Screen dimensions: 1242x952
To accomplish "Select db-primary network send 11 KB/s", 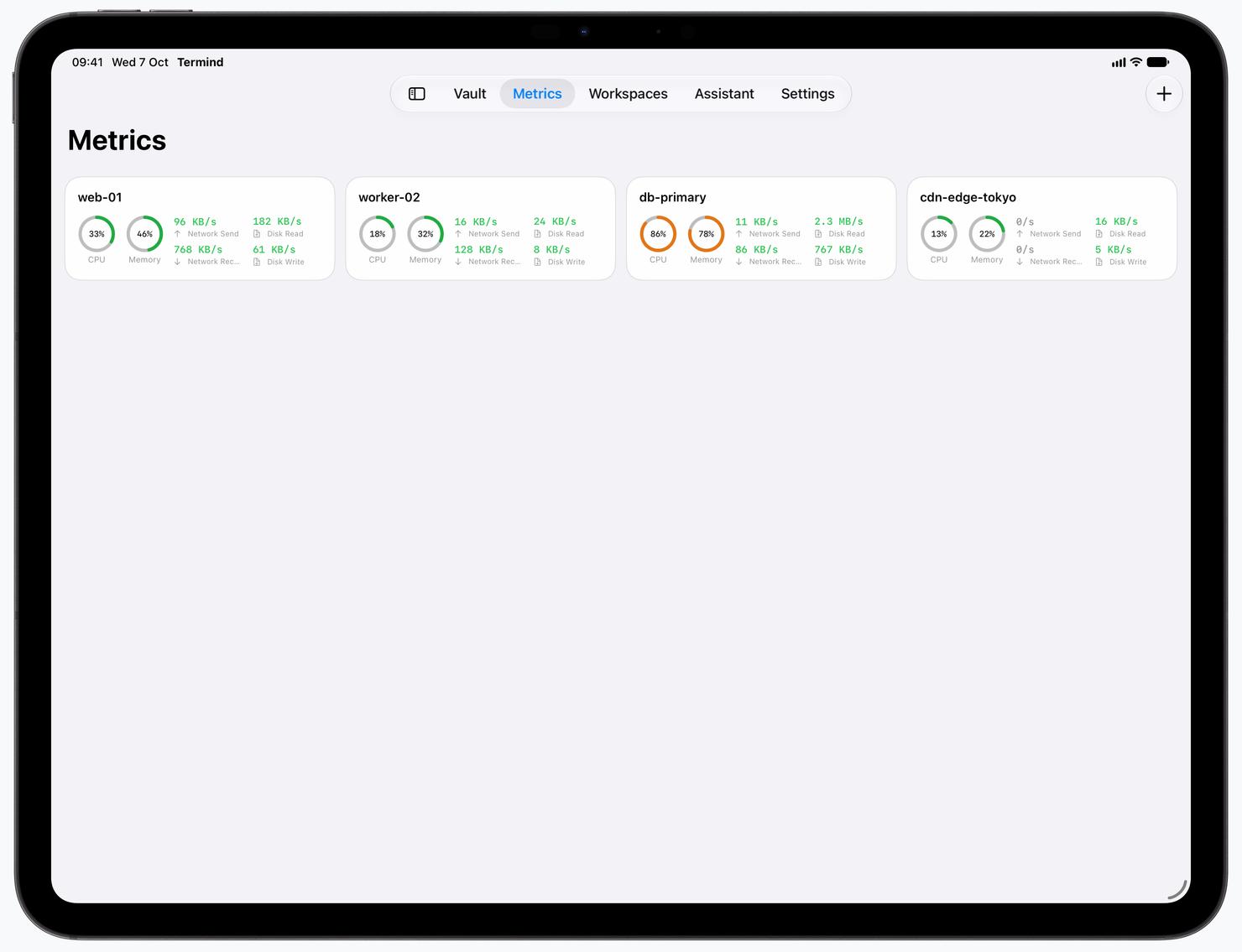I will [x=756, y=221].
